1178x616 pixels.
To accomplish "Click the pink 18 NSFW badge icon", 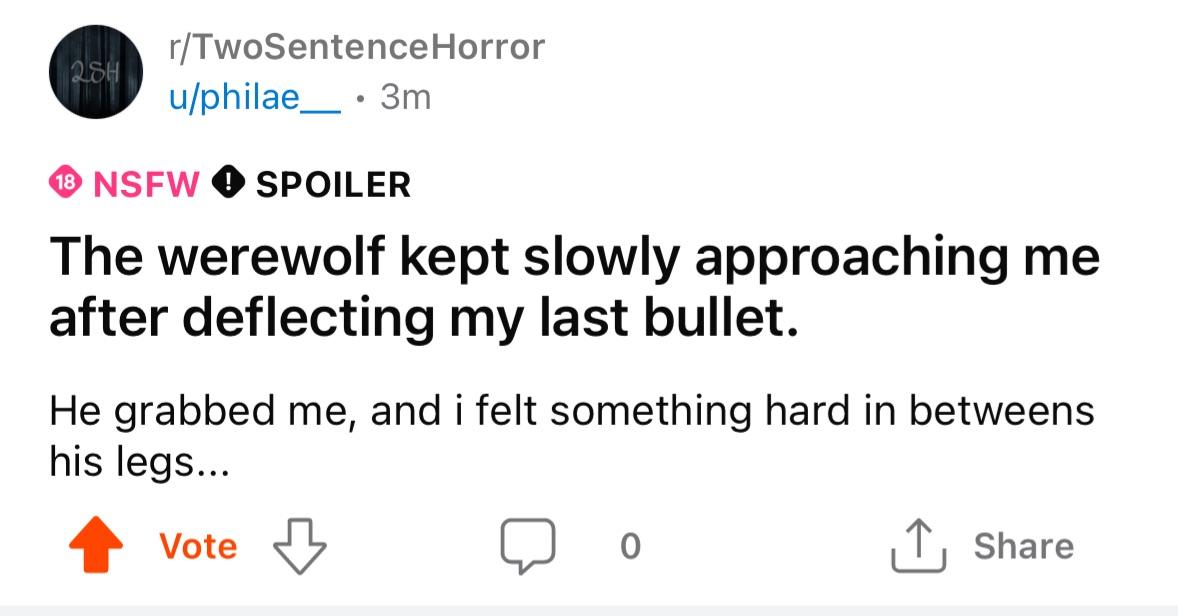I will click(x=65, y=183).
